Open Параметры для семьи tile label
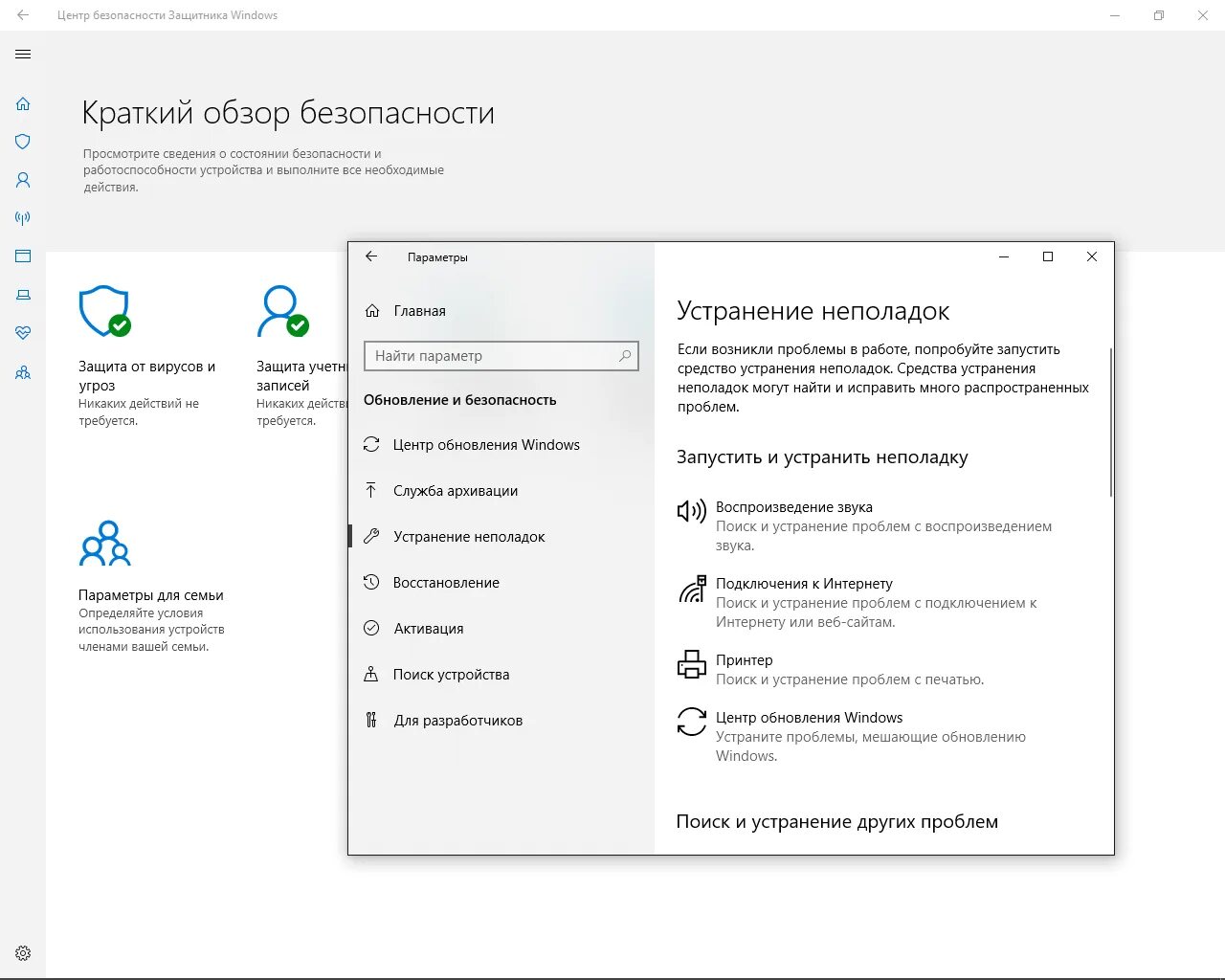 (151, 594)
